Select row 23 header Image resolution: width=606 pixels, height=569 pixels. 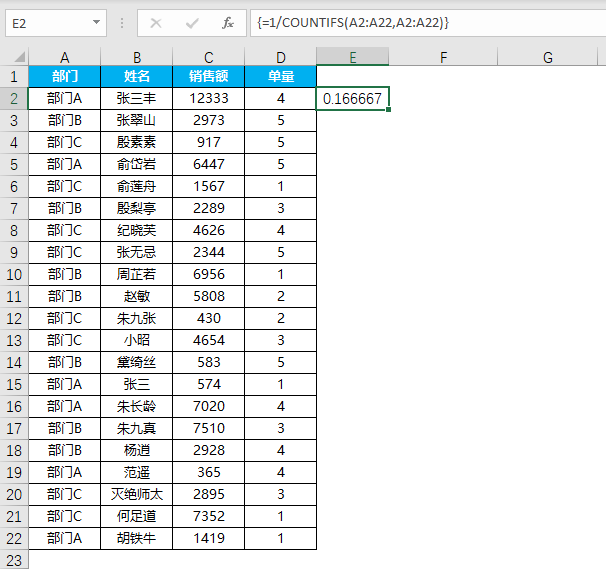click(14, 560)
